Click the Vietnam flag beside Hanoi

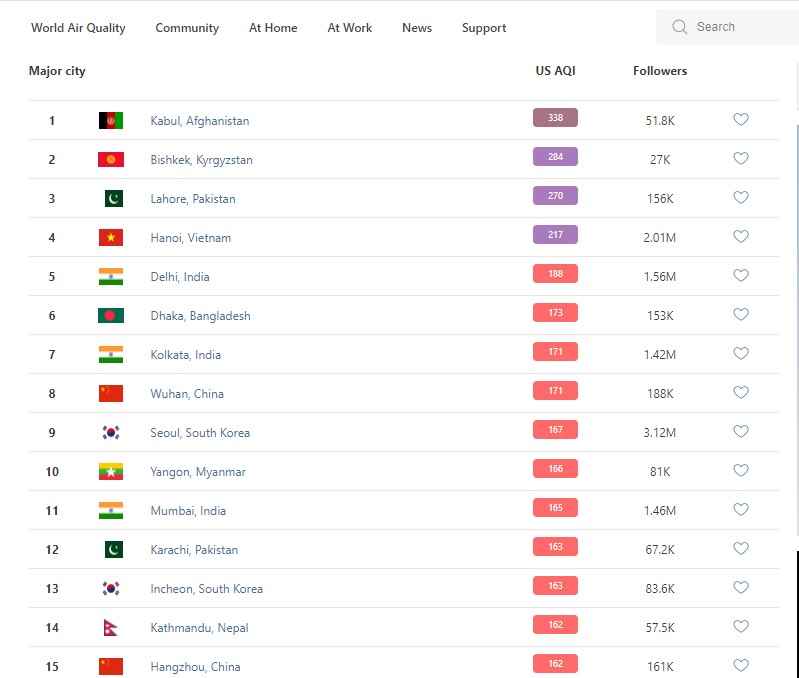pos(111,238)
